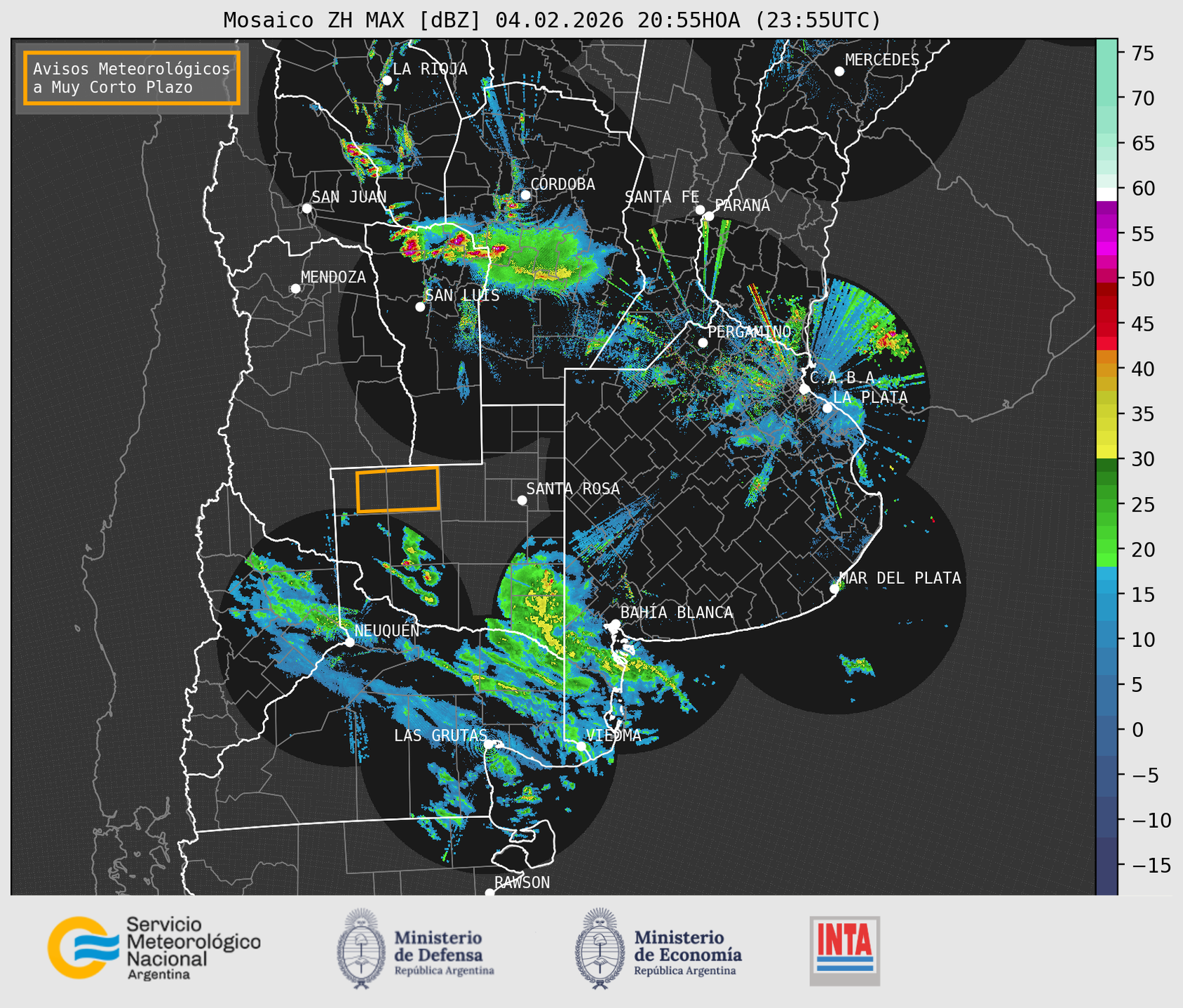This screenshot has height=1008, width=1183.
Task: Click the 50 label on the dBZ scale
Action: coord(1142,279)
